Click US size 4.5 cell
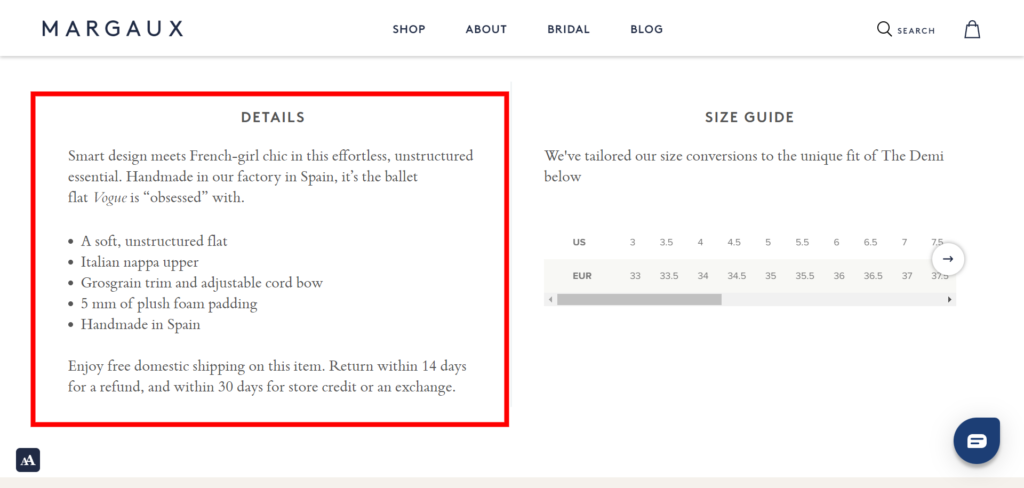Viewport: 1024px width, 488px height. click(x=734, y=242)
